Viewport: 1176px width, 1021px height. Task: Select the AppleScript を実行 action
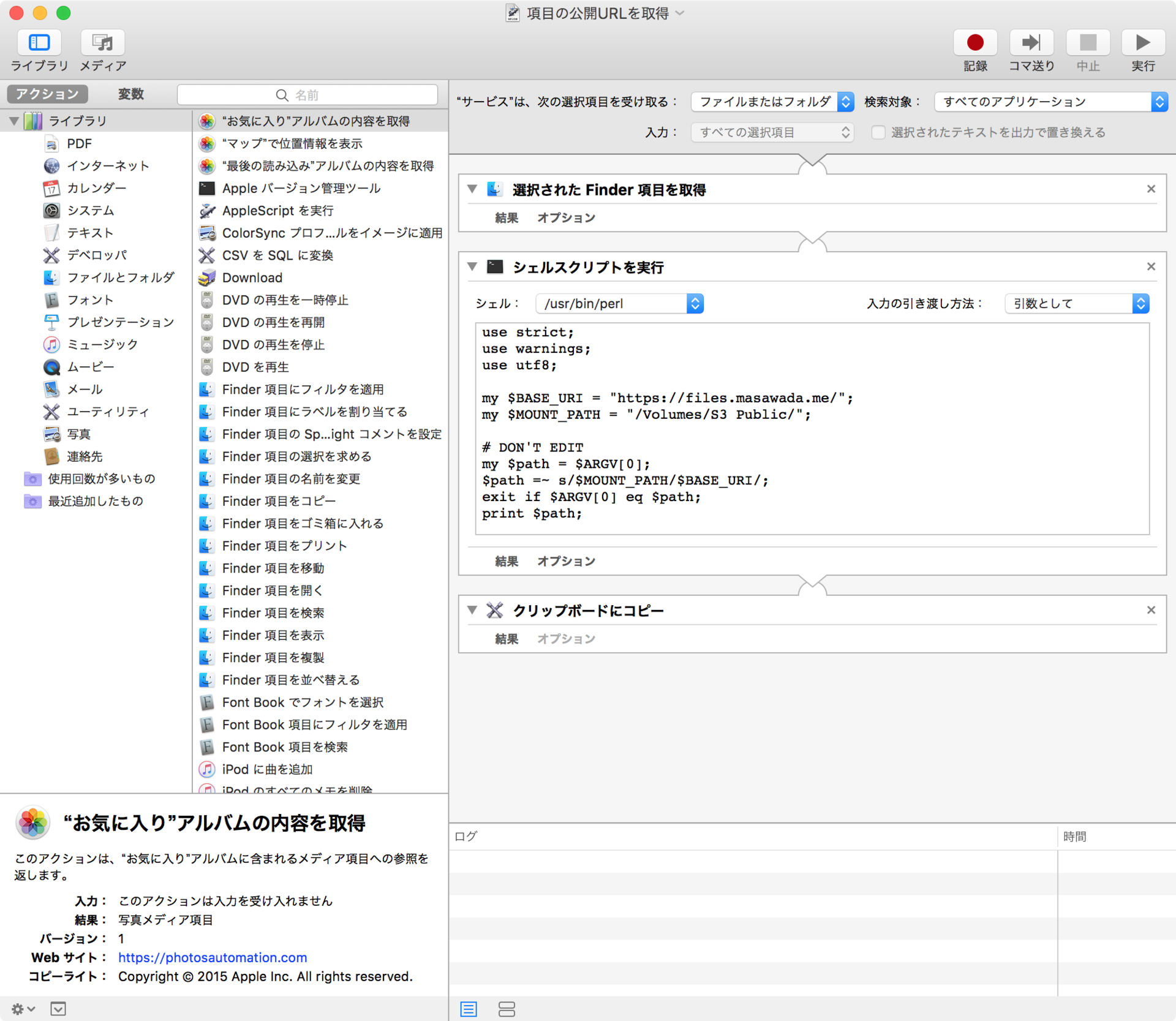tap(277, 210)
